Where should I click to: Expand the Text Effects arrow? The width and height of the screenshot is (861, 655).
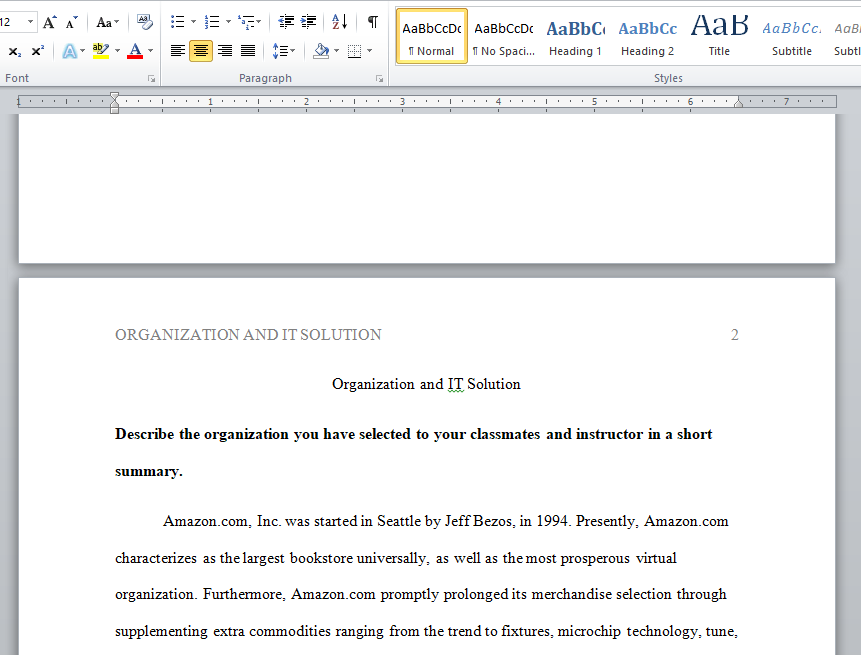82,51
